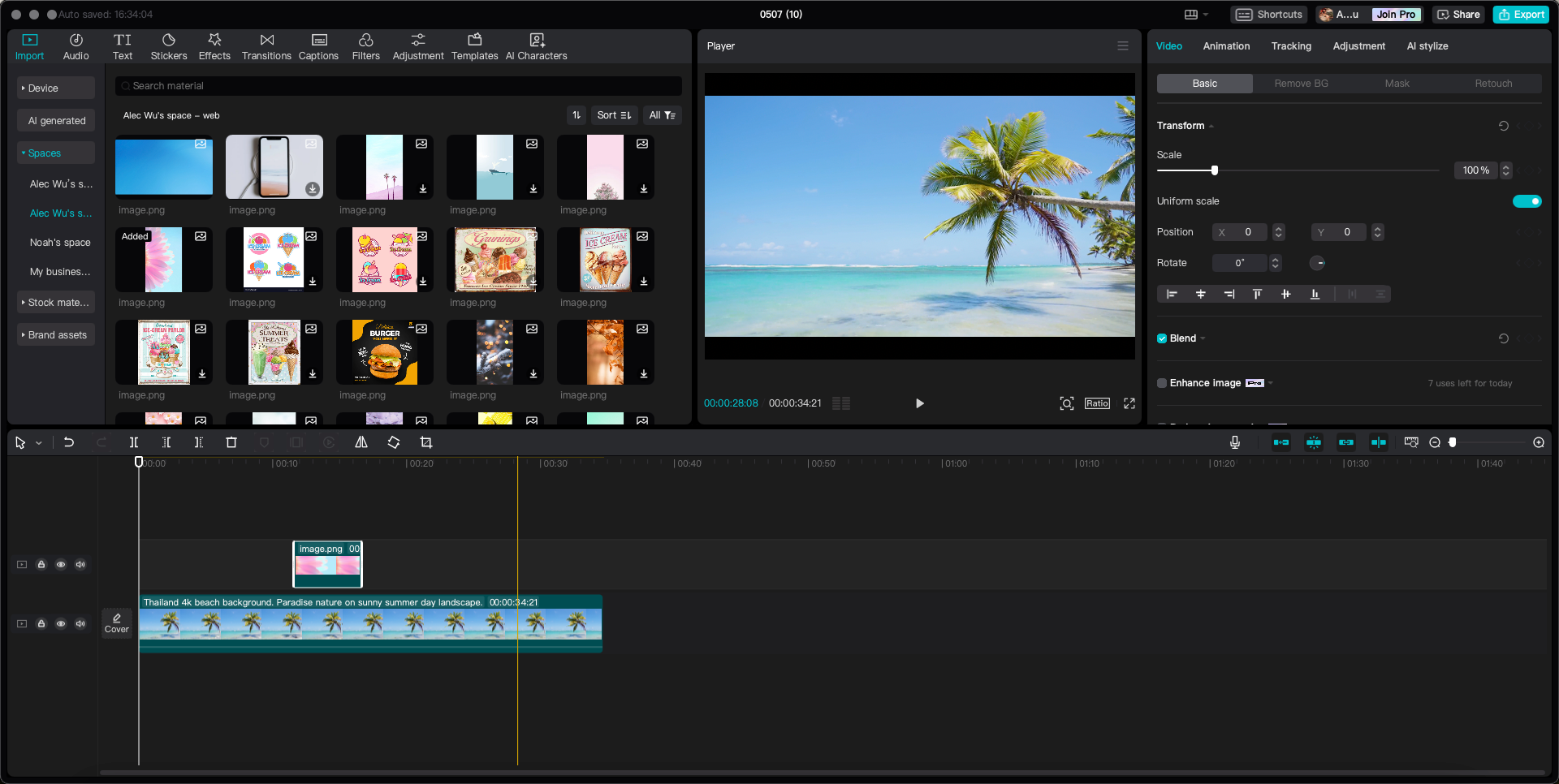The width and height of the screenshot is (1559, 784).
Task: Click the Scale slider handle
Action: coord(1215,170)
